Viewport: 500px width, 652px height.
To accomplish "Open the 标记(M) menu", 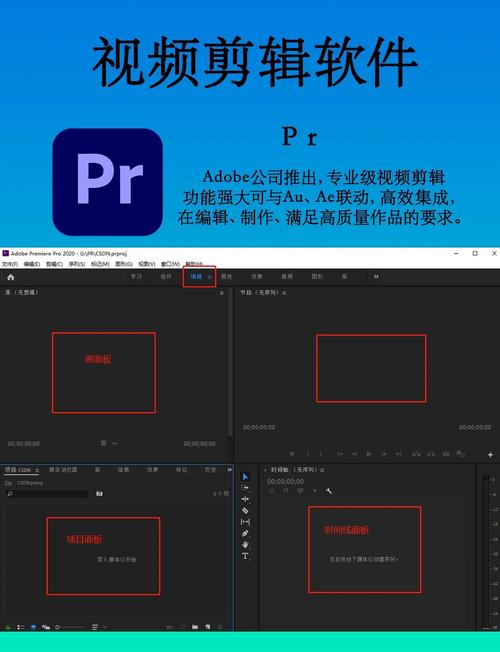I will point(100,264).
